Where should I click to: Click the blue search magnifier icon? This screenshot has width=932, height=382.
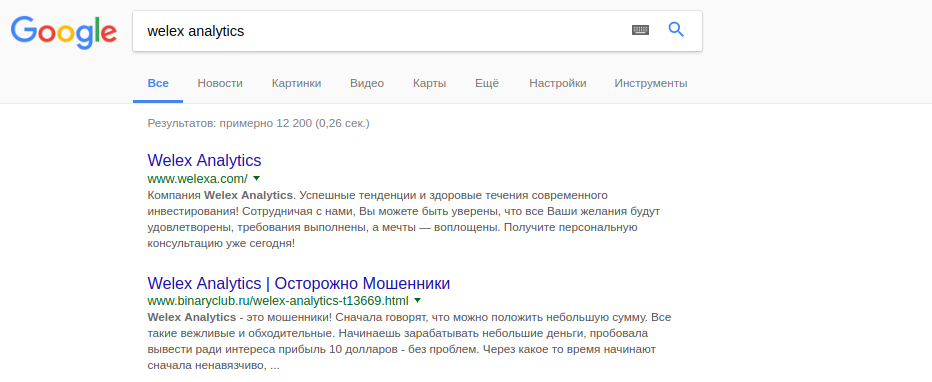coord(676,29)
